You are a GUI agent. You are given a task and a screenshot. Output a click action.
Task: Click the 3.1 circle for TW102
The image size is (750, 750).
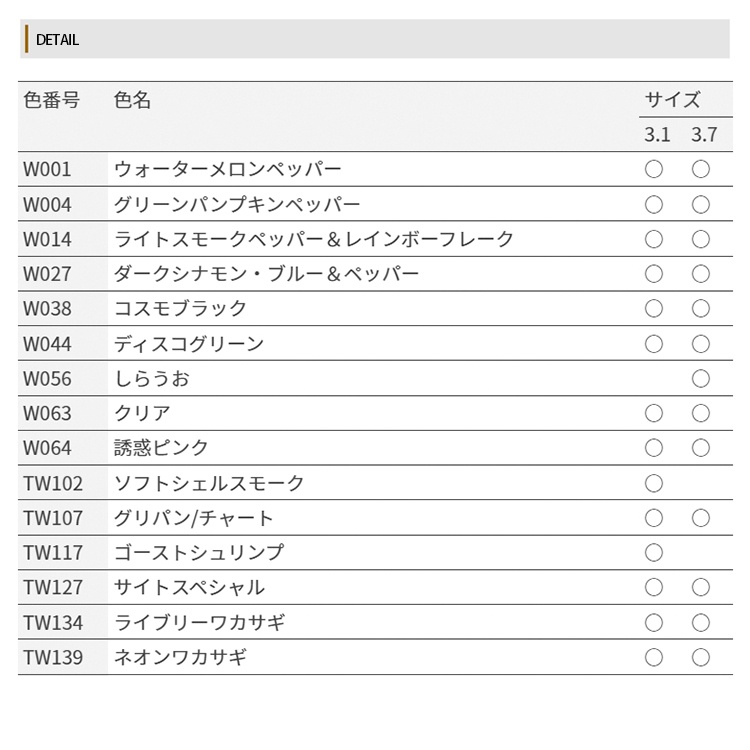click(654, 483)
